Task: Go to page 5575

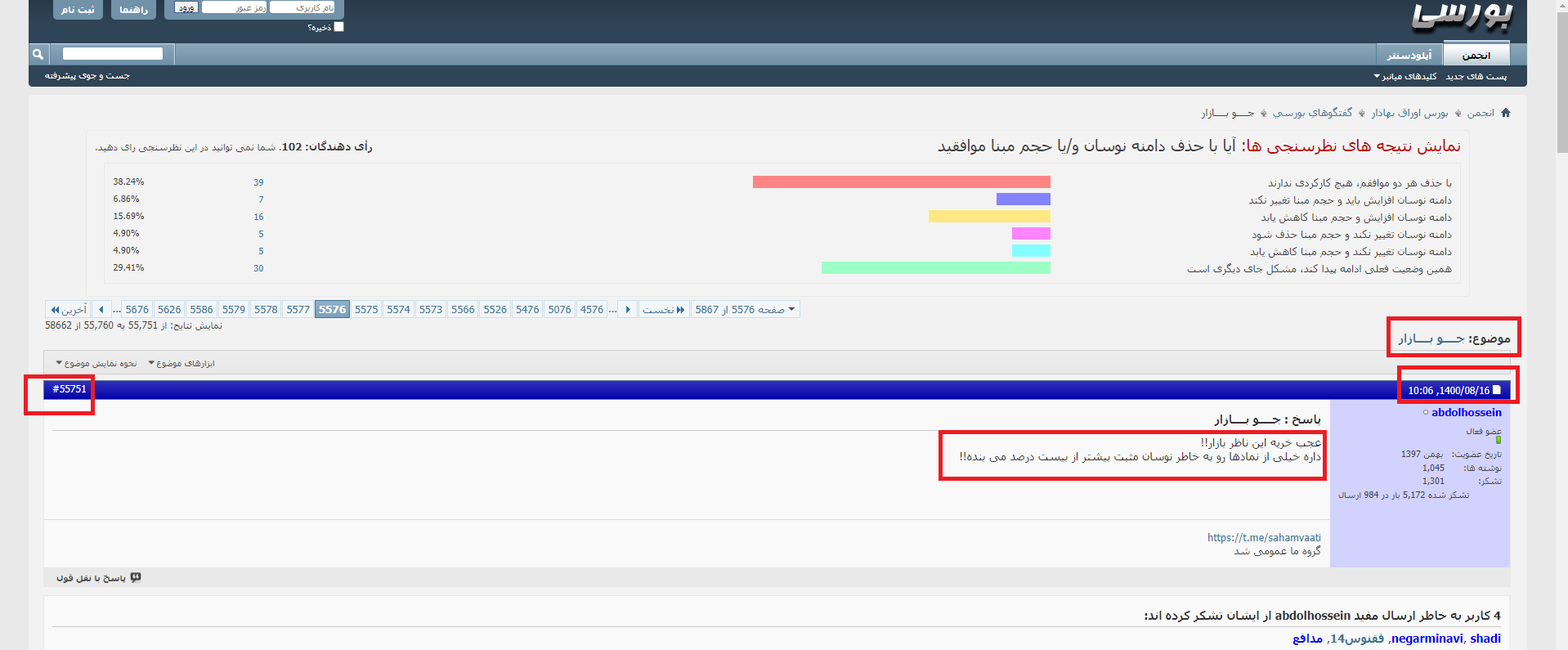Action: 366,310
